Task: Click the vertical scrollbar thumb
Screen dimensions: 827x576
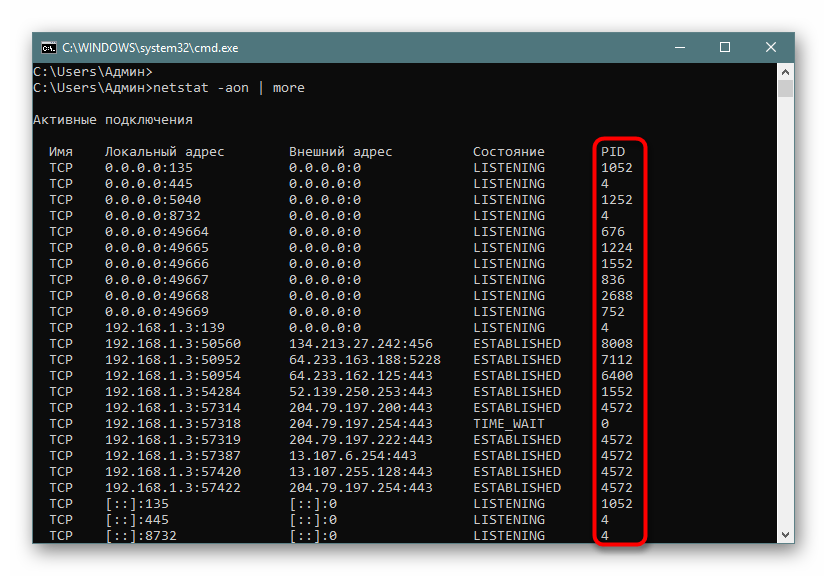Action: click(x=785, y=88)
